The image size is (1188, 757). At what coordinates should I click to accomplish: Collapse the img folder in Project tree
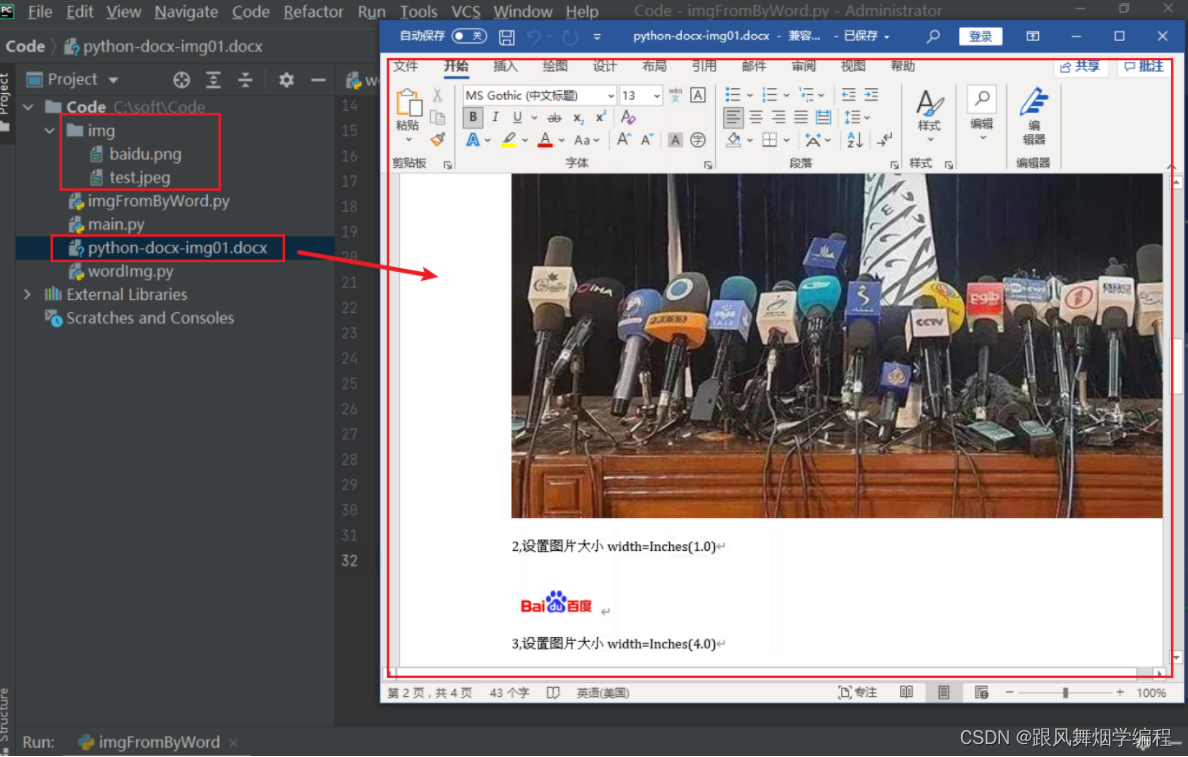point(50,130)
